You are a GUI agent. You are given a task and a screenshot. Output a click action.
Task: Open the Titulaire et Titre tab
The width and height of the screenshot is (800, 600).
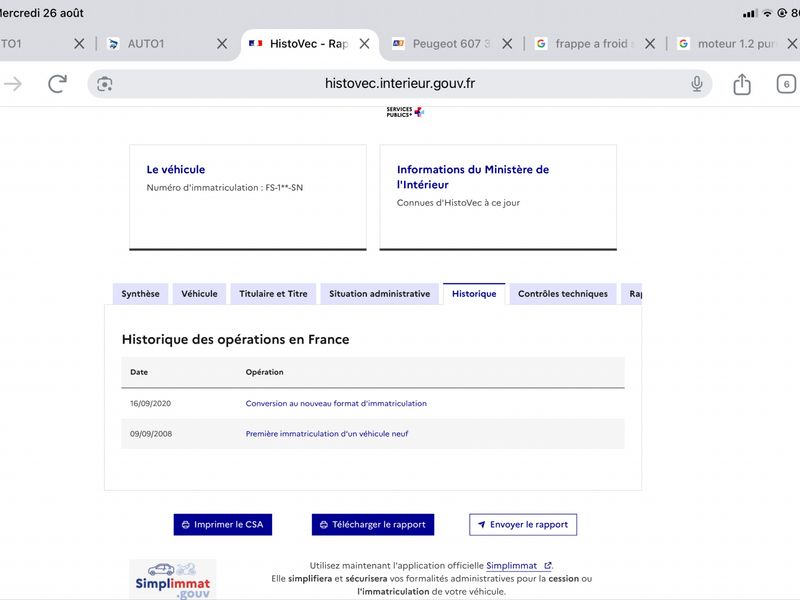coord(273,294)
